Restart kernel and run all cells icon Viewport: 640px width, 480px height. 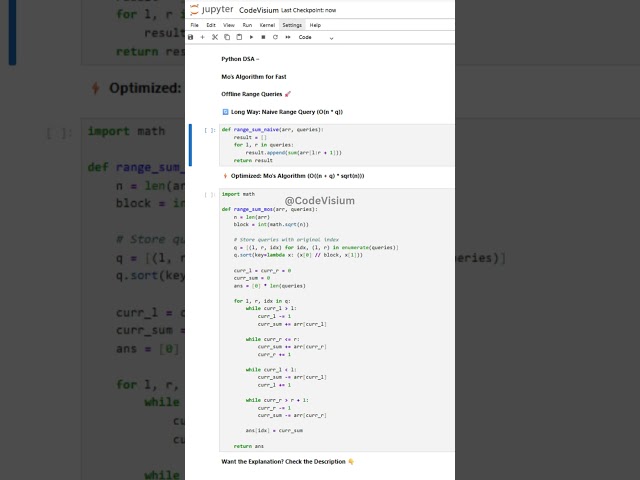[288, 37]
